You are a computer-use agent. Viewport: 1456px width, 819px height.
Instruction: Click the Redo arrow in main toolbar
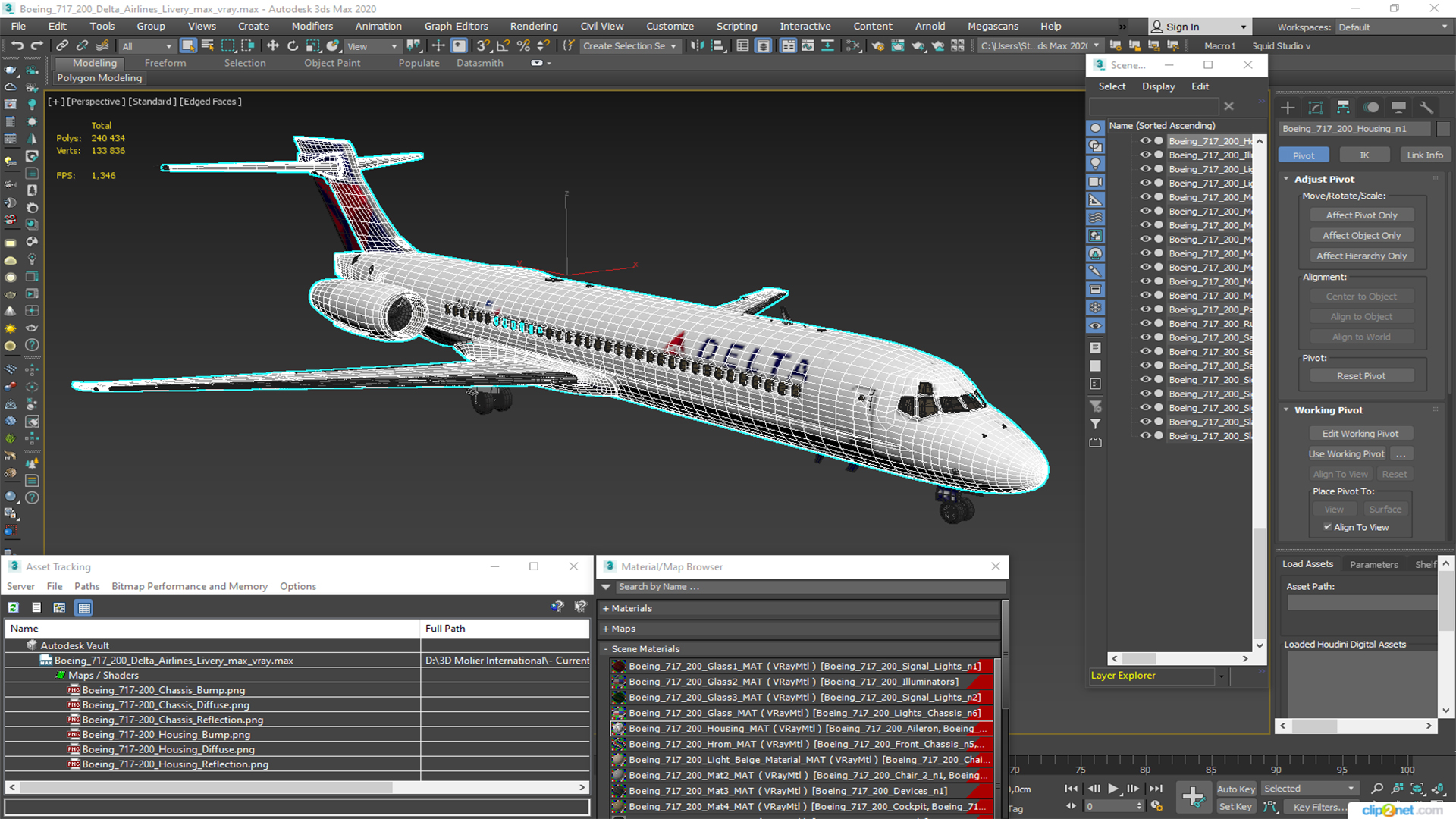coord(36,45)
